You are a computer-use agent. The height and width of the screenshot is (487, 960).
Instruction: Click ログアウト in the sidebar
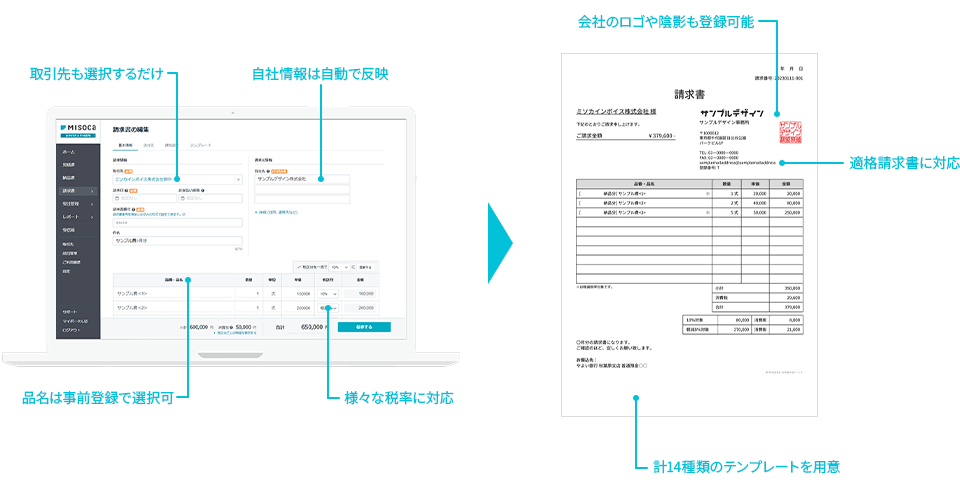pyautogui.click(x=71, y=330)
